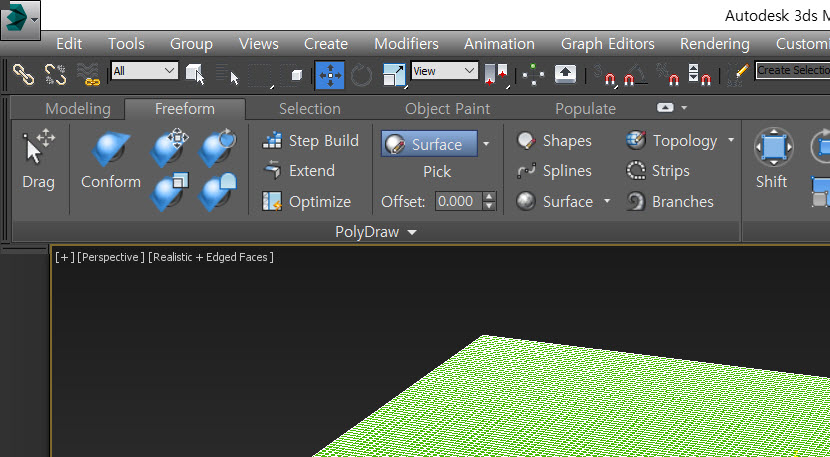The image size is (830, 457).
Task: Toggle Keyboard Shortcut Override icon
Action: tap(565, 74)
